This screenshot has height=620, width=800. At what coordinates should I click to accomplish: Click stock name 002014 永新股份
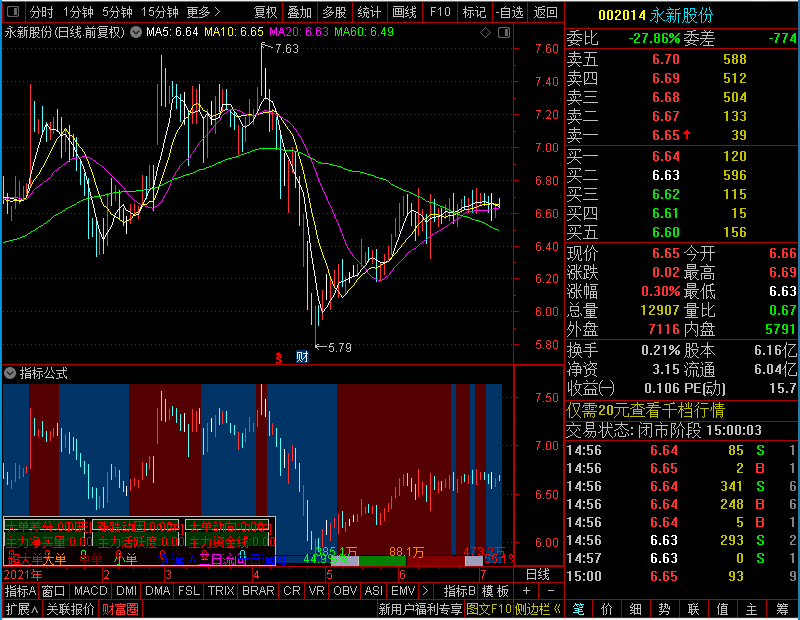coord(656,15)
